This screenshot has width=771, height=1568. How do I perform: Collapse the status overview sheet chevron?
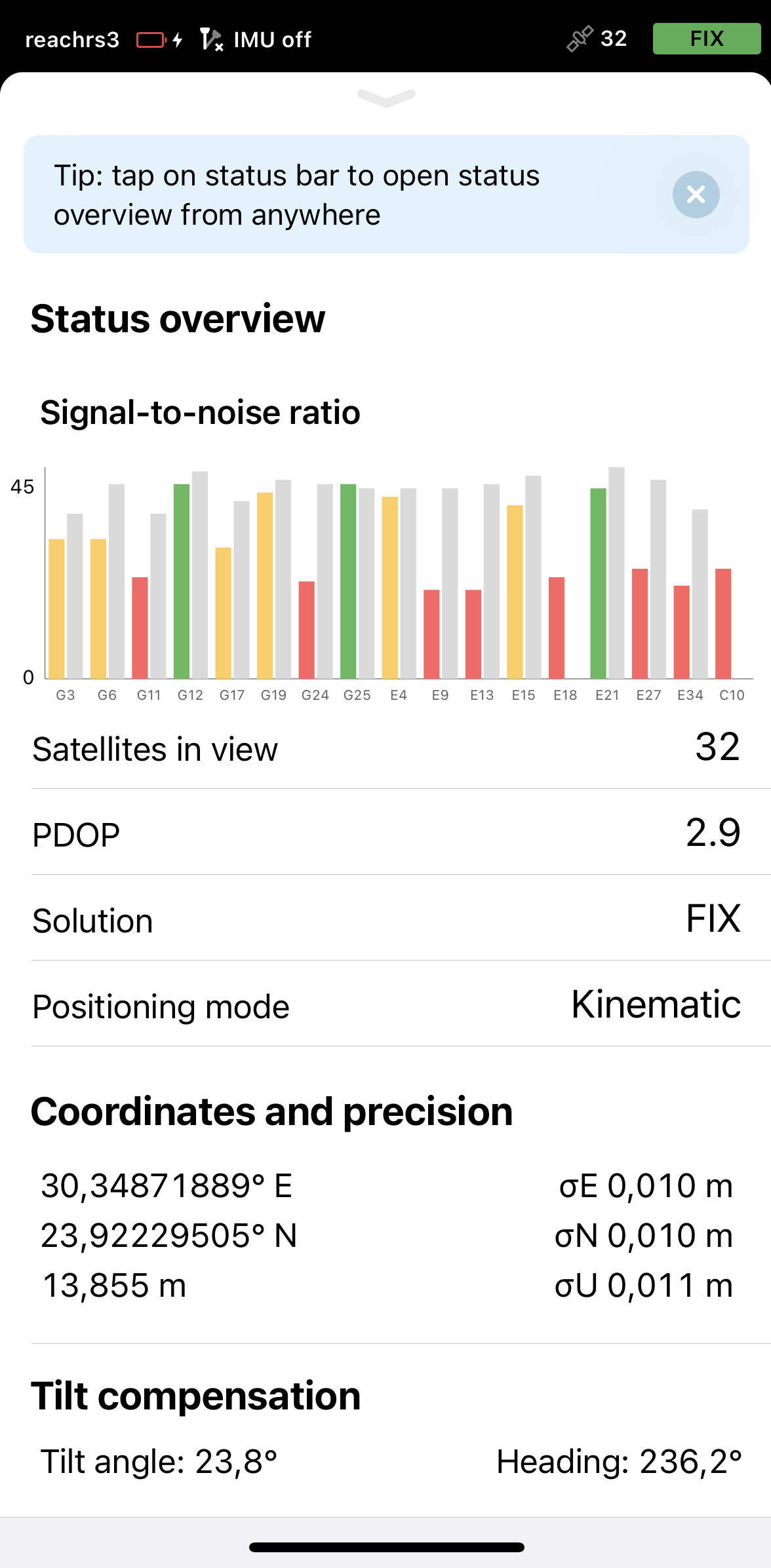[x=386, y=98]
